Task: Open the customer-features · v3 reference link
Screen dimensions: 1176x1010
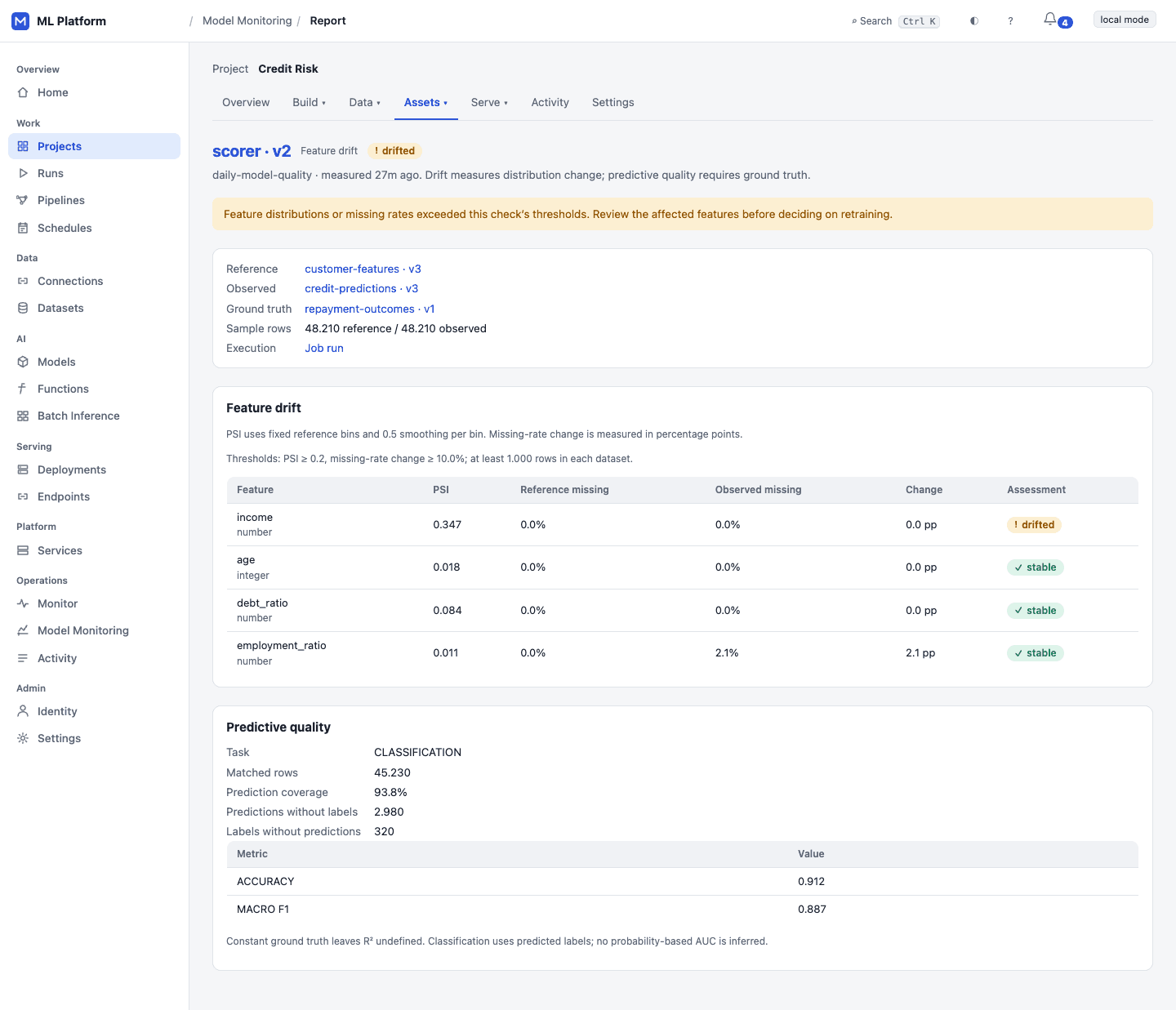Action: (363, 269)
